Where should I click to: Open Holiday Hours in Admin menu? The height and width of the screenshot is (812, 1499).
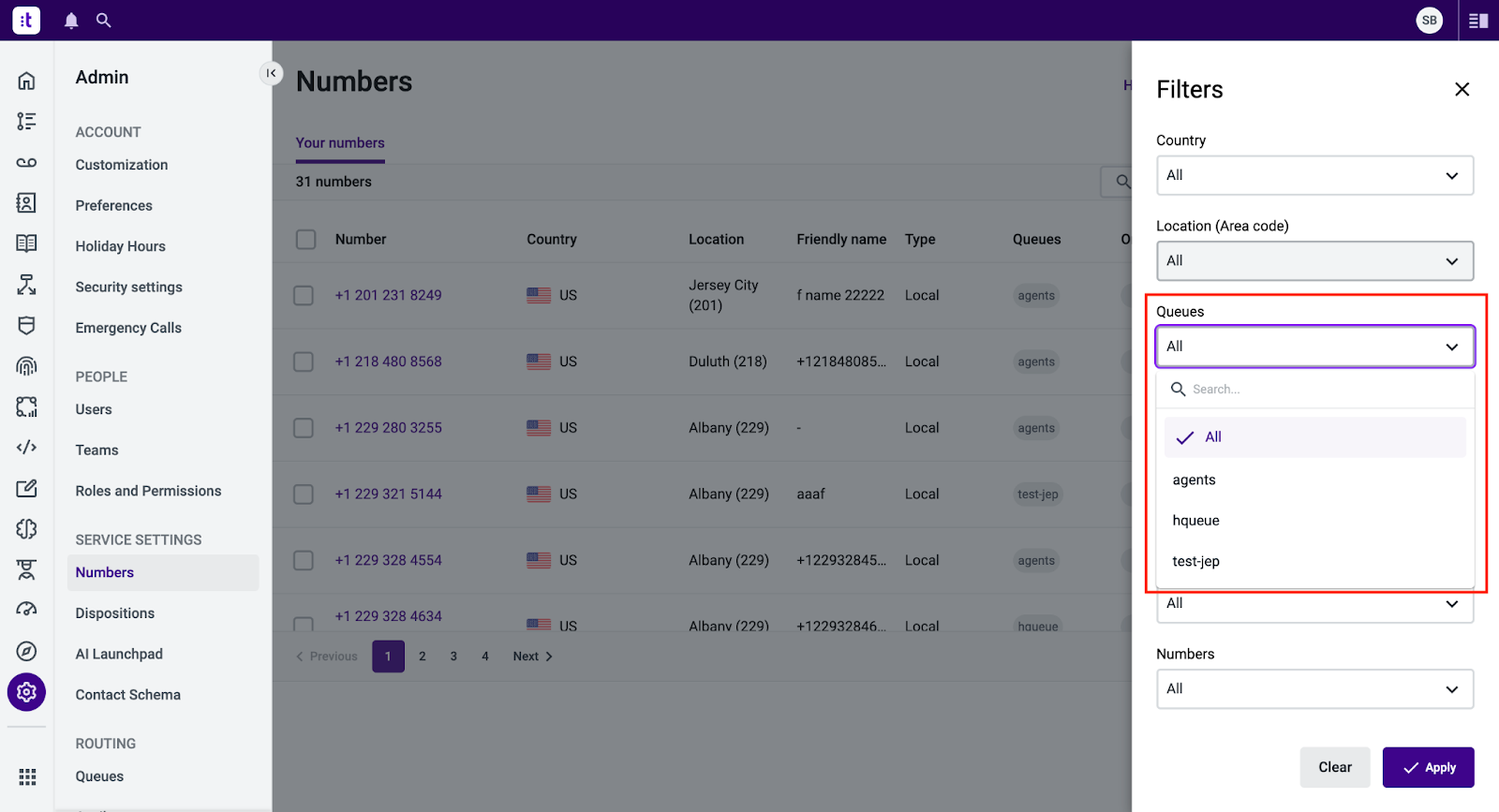tap(120, 246)
